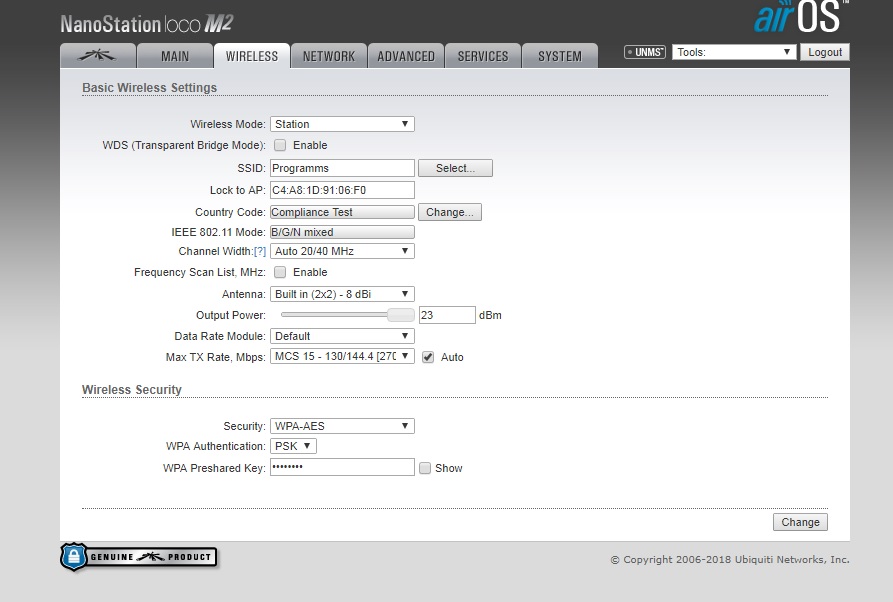This screenshot has height=602, width=893.
Task: Open the Channel Width help link
Action: click(x=260, y=251)
